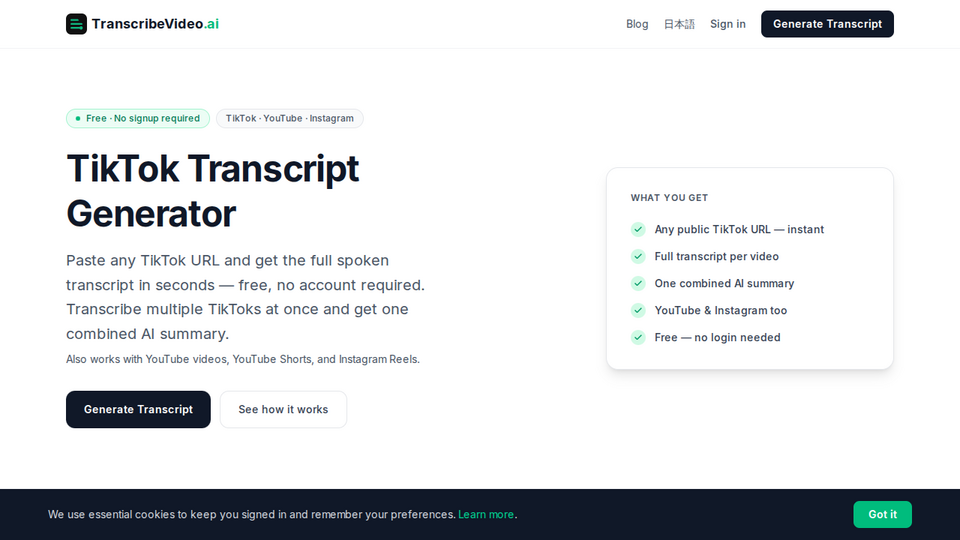Dismiss cookie banner with Got it
960x540 pixels.
[882, 514]
